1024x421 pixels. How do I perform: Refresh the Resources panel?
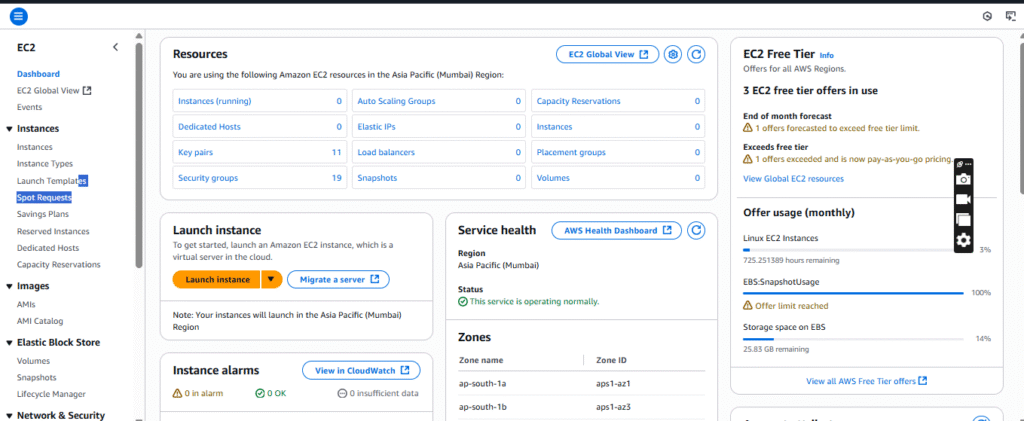tap(696, 54)
